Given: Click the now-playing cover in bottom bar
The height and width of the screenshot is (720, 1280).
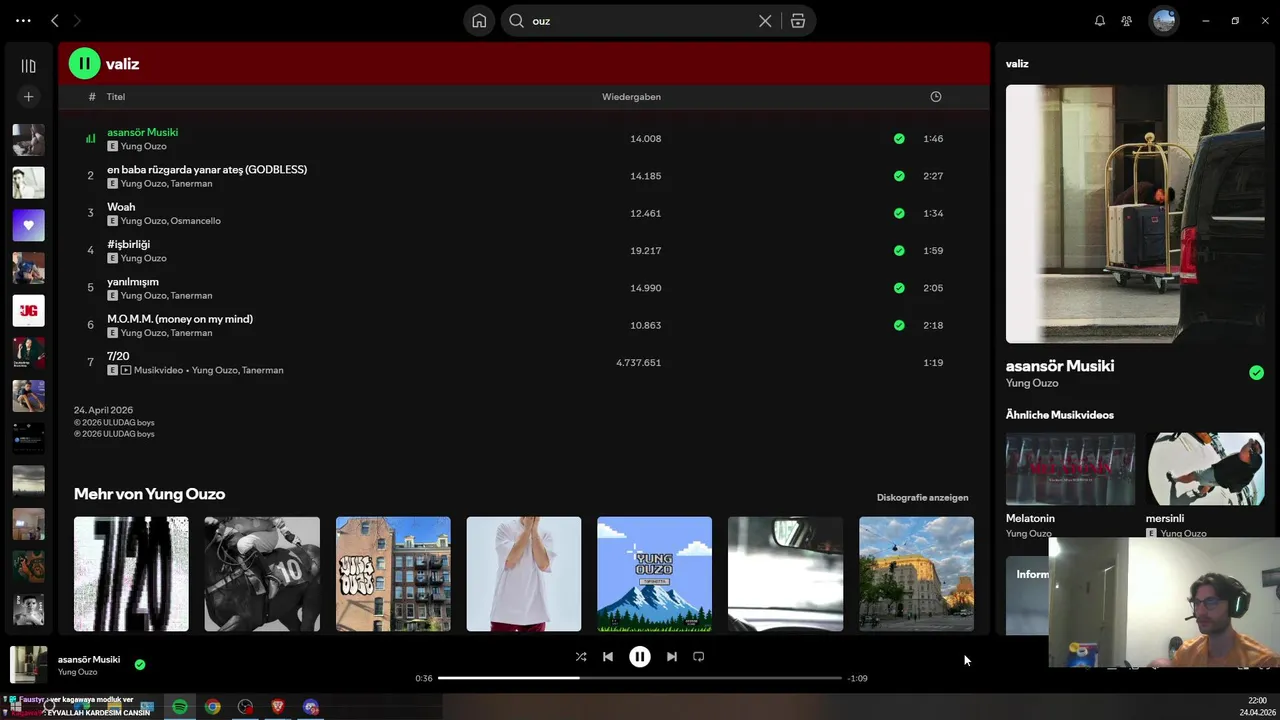Looking at the screenshot, I should click(28, 664).
